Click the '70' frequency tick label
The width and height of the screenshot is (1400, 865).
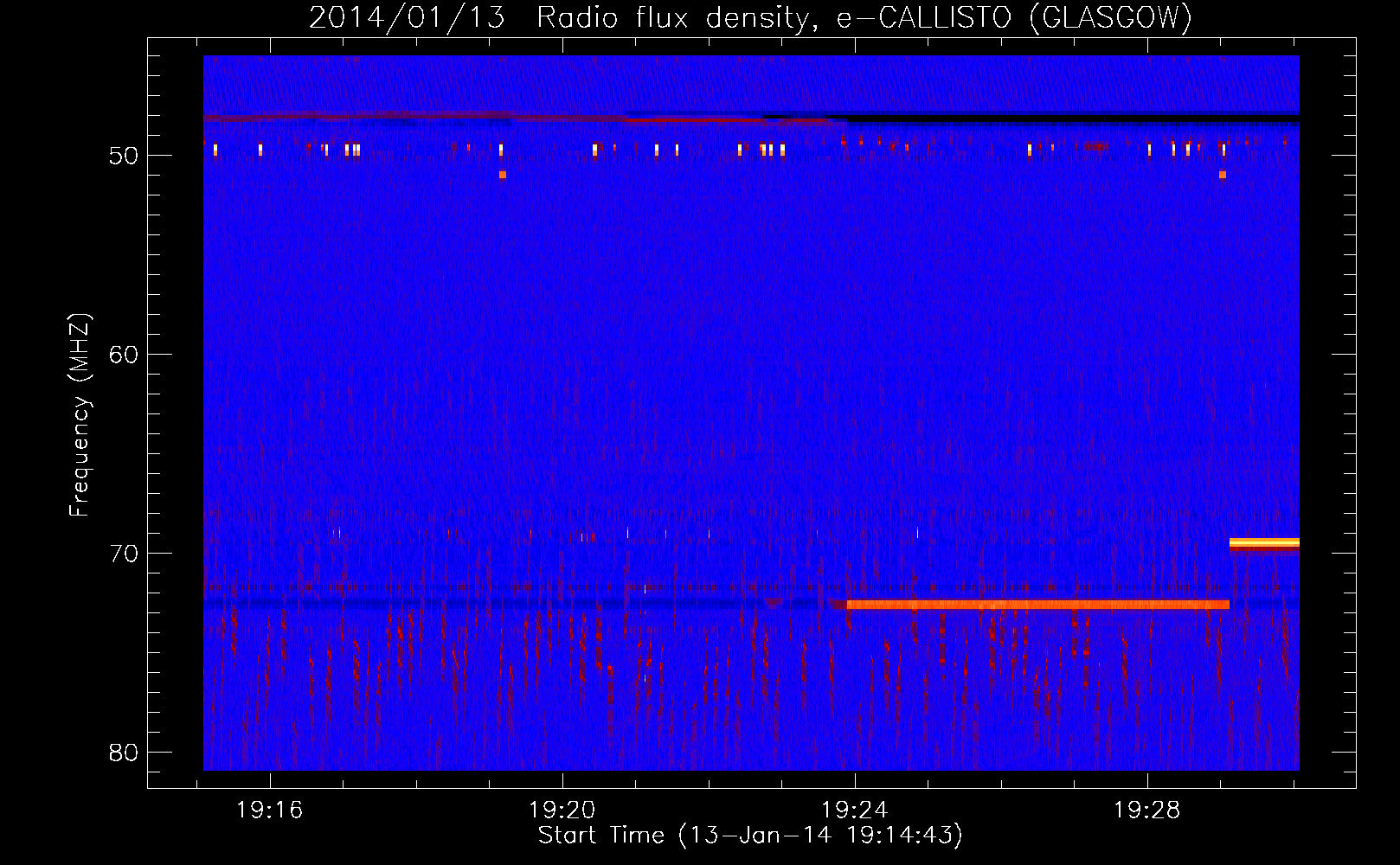[124, 554]
